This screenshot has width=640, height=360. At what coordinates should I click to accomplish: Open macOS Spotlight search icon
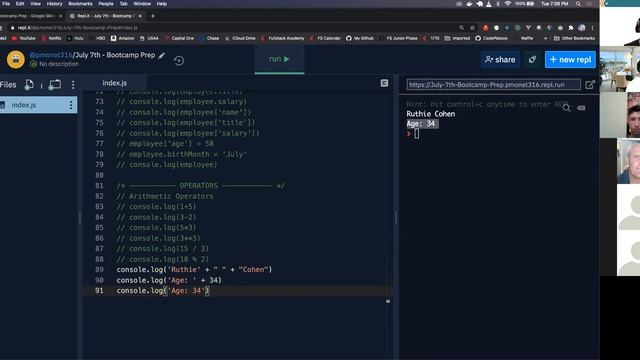pyautogui.click(x=578, y=4)
